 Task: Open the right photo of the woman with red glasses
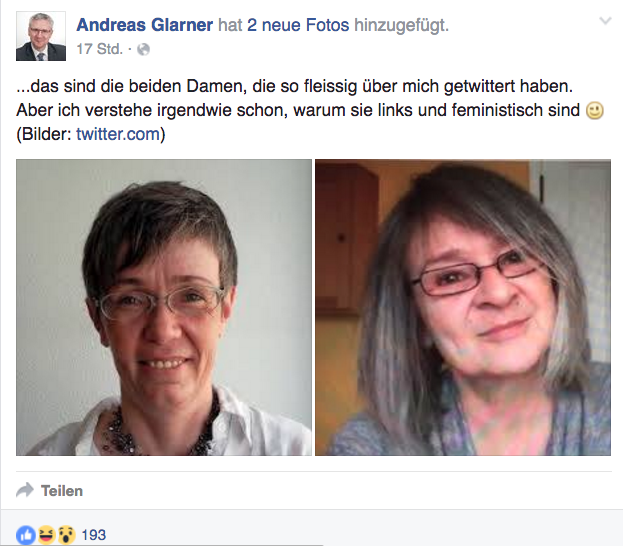463,307
